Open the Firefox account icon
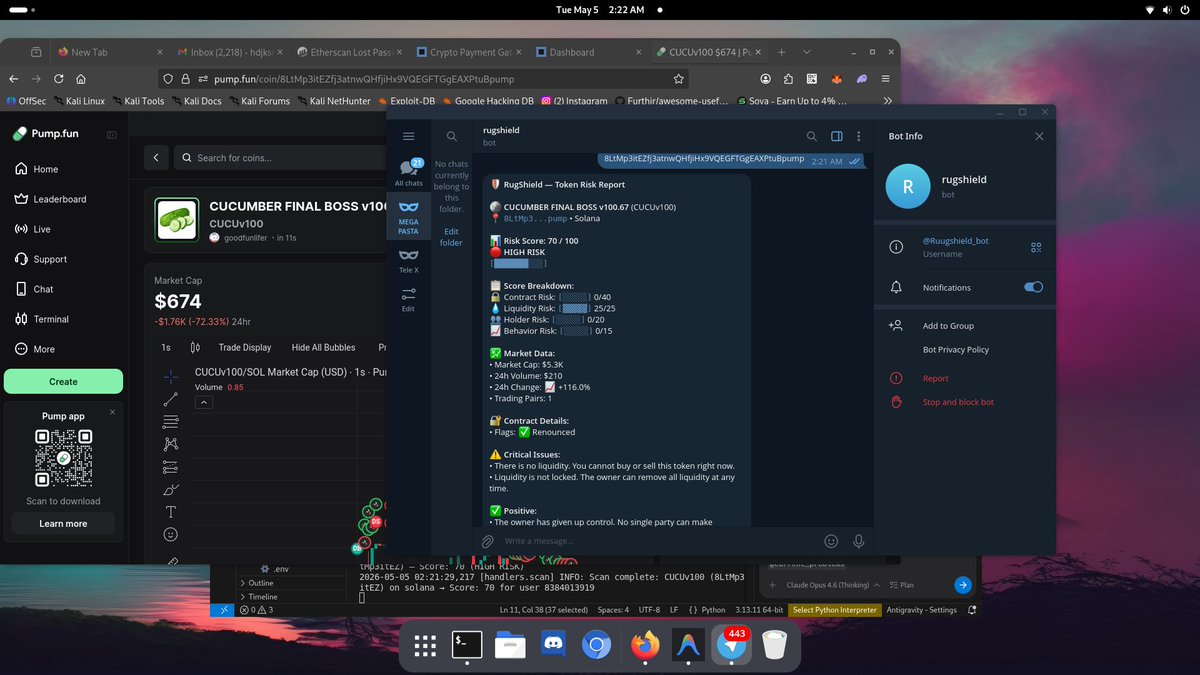Viewport: 1200px width, 675px height. (765, 78)
